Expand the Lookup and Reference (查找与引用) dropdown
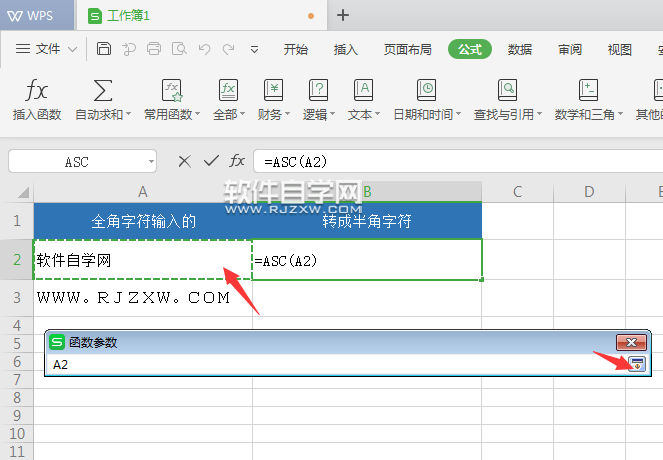The width and height of the screenshot is (663, 460). [540, 115]
